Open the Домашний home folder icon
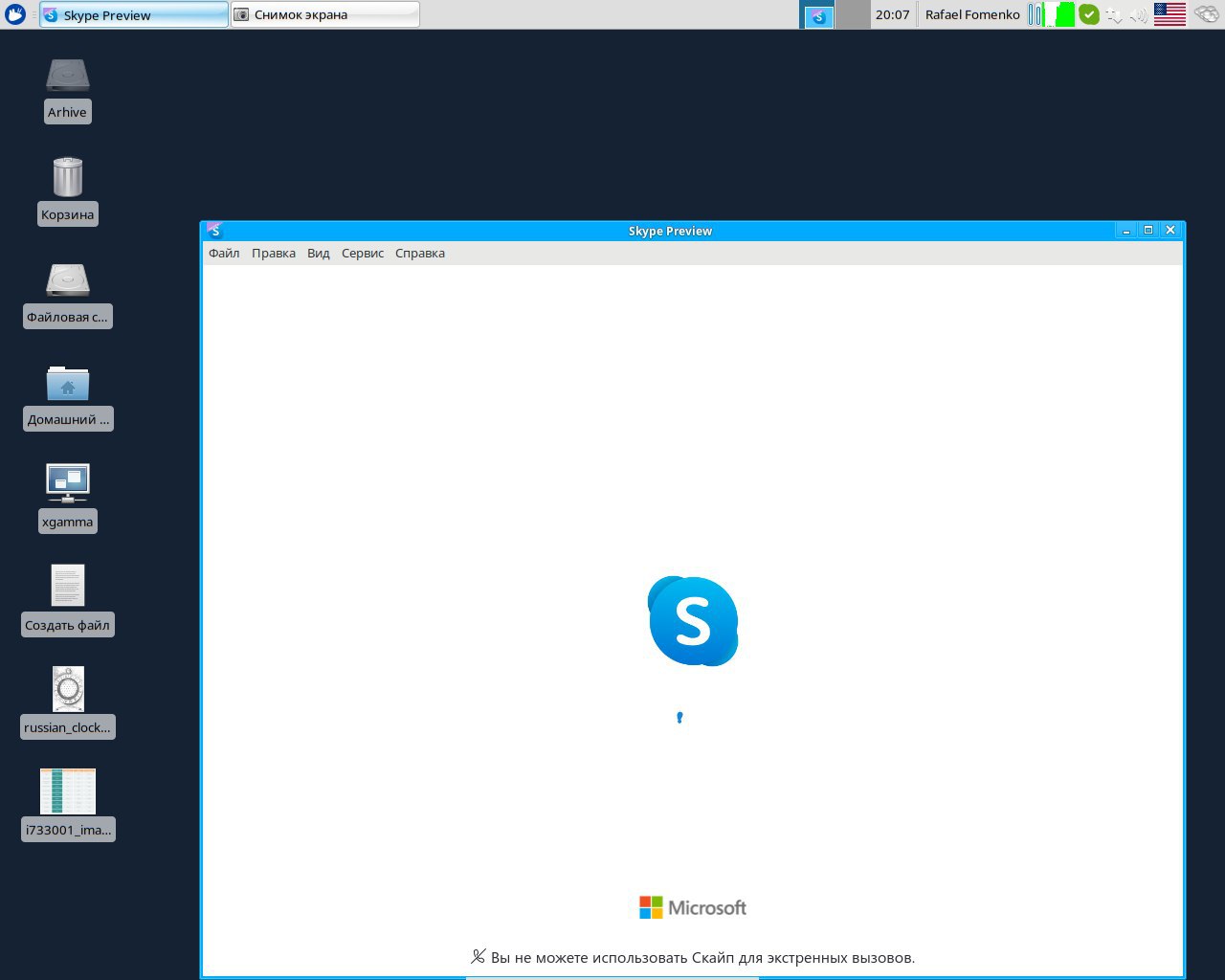1225x980 pixels. tap(68, 384)
